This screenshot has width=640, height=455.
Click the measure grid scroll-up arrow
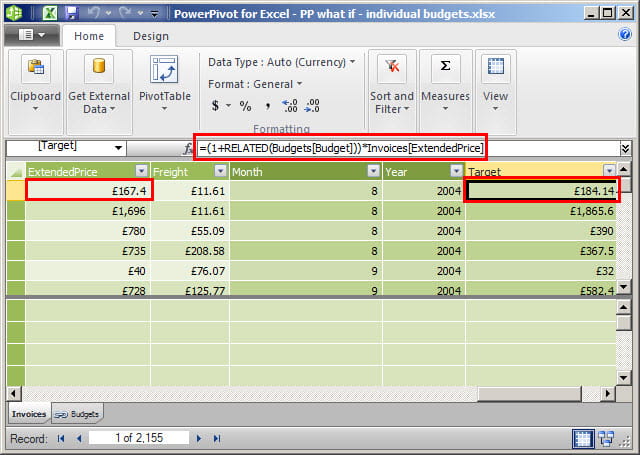point(623,306)
